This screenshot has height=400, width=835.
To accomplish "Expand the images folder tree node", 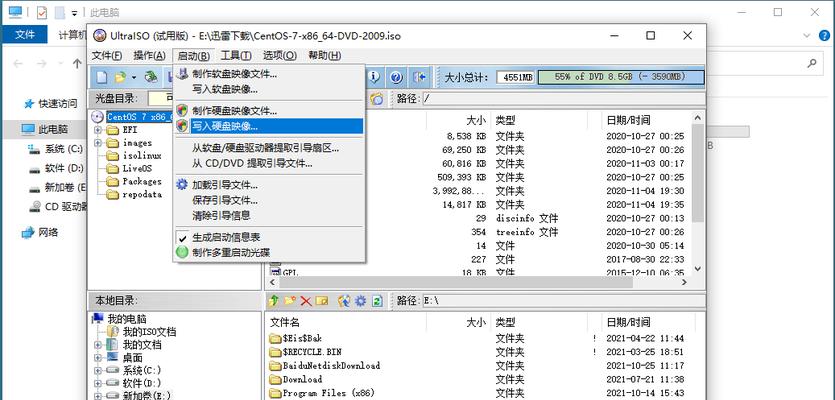I will (x=98, y=143).
